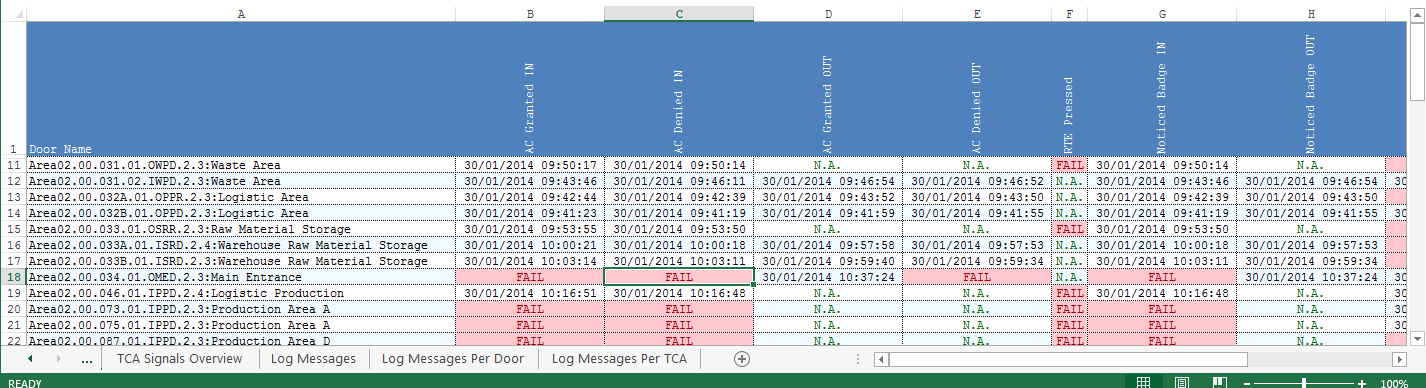
Task: Click cell 30/01/2014 10:16:48 in Noticed Badge IN
Action: tap(1162, 293)
